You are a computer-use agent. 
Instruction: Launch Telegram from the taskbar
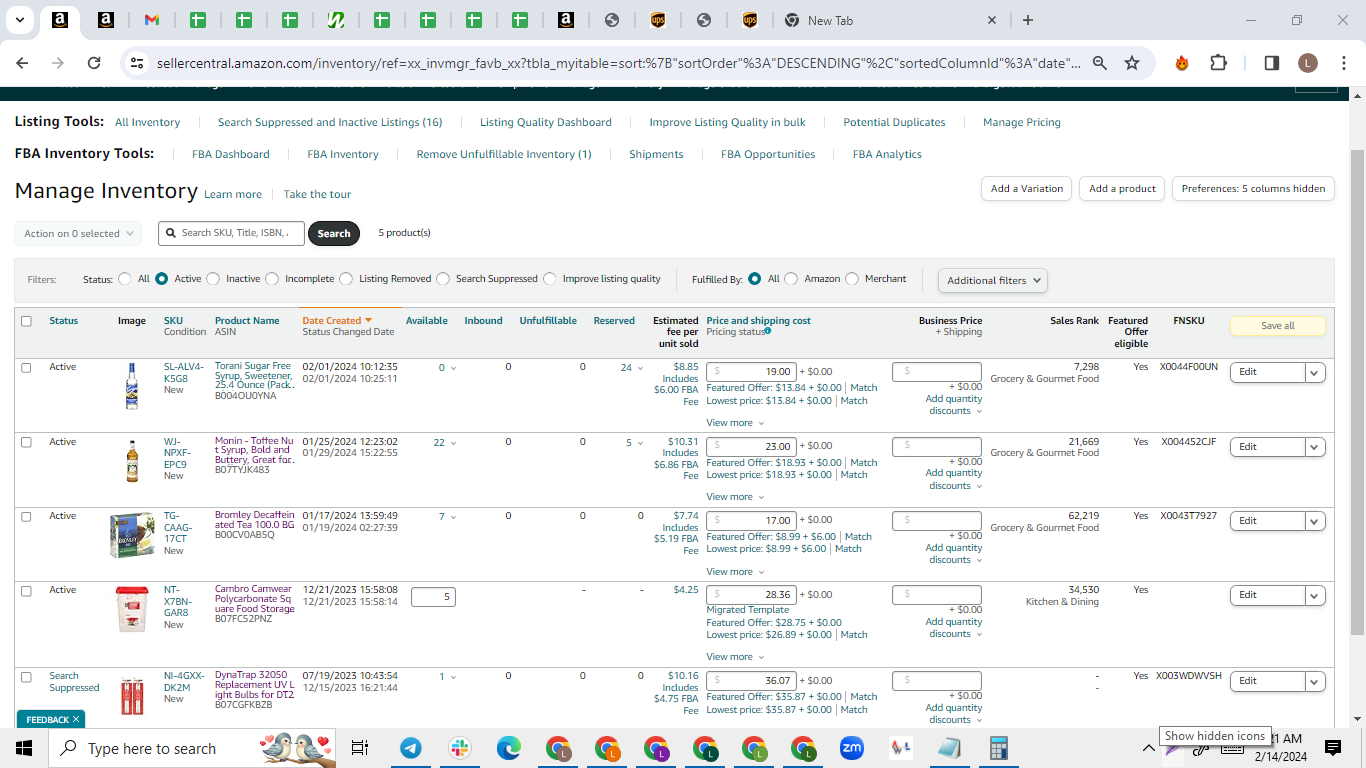pos(411,748)
